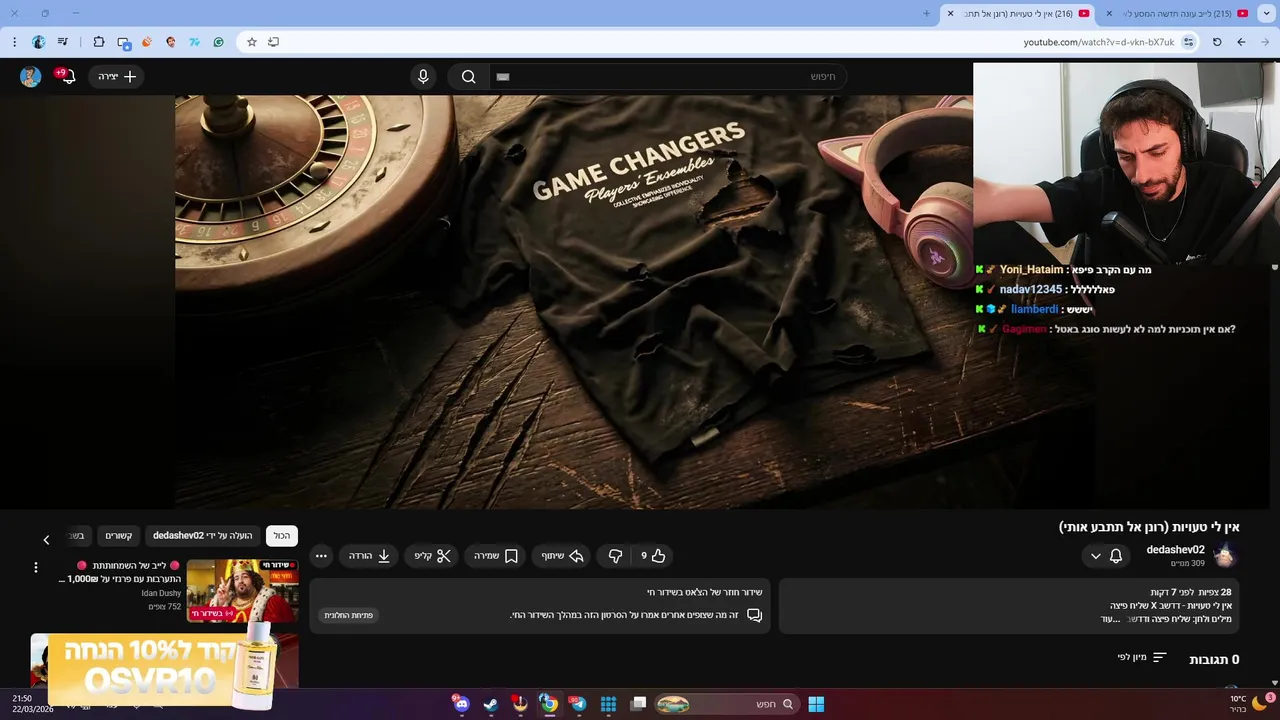Click the browser reload button
1280x720 pixels.
coord(1217,42)
